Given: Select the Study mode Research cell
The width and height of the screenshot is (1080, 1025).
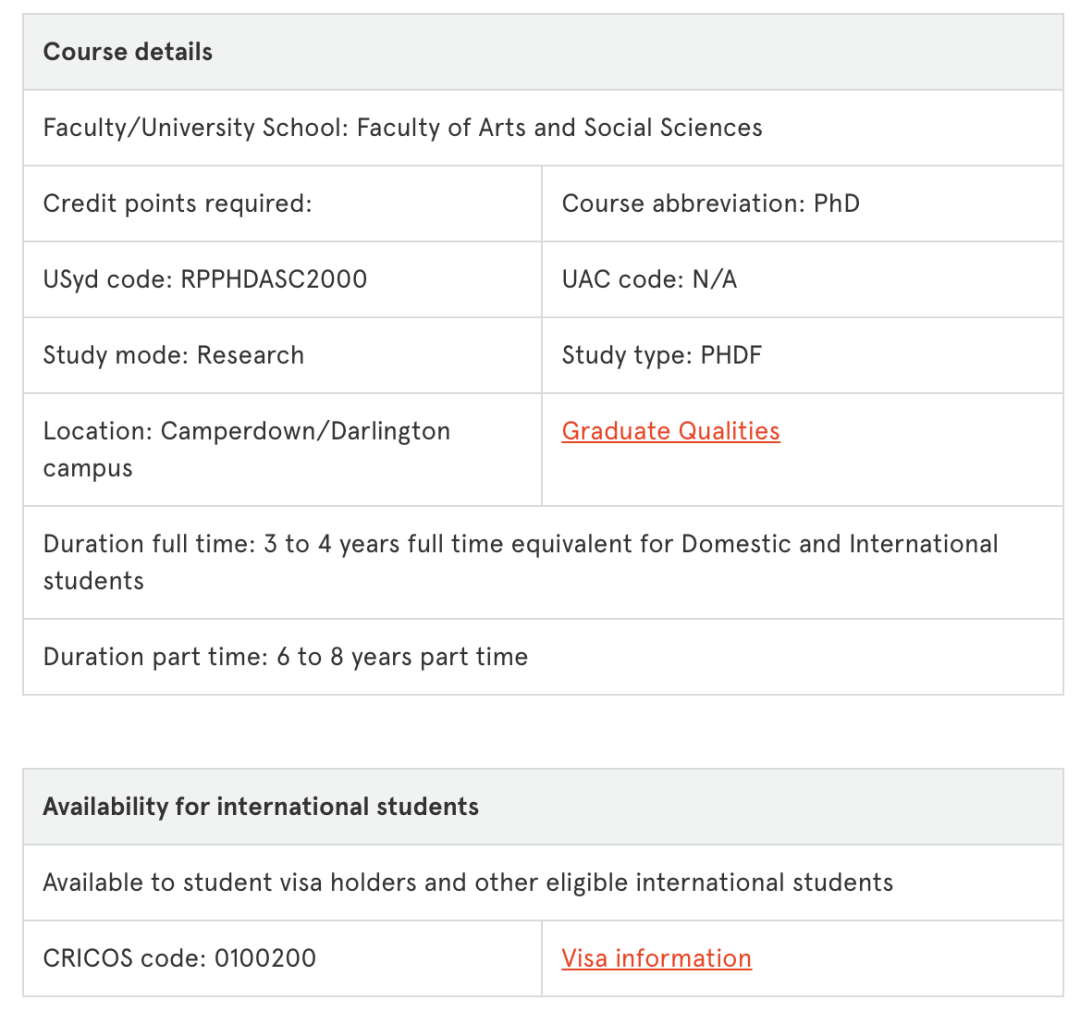Looking at the screenshot, I should [x=173, y=355].
